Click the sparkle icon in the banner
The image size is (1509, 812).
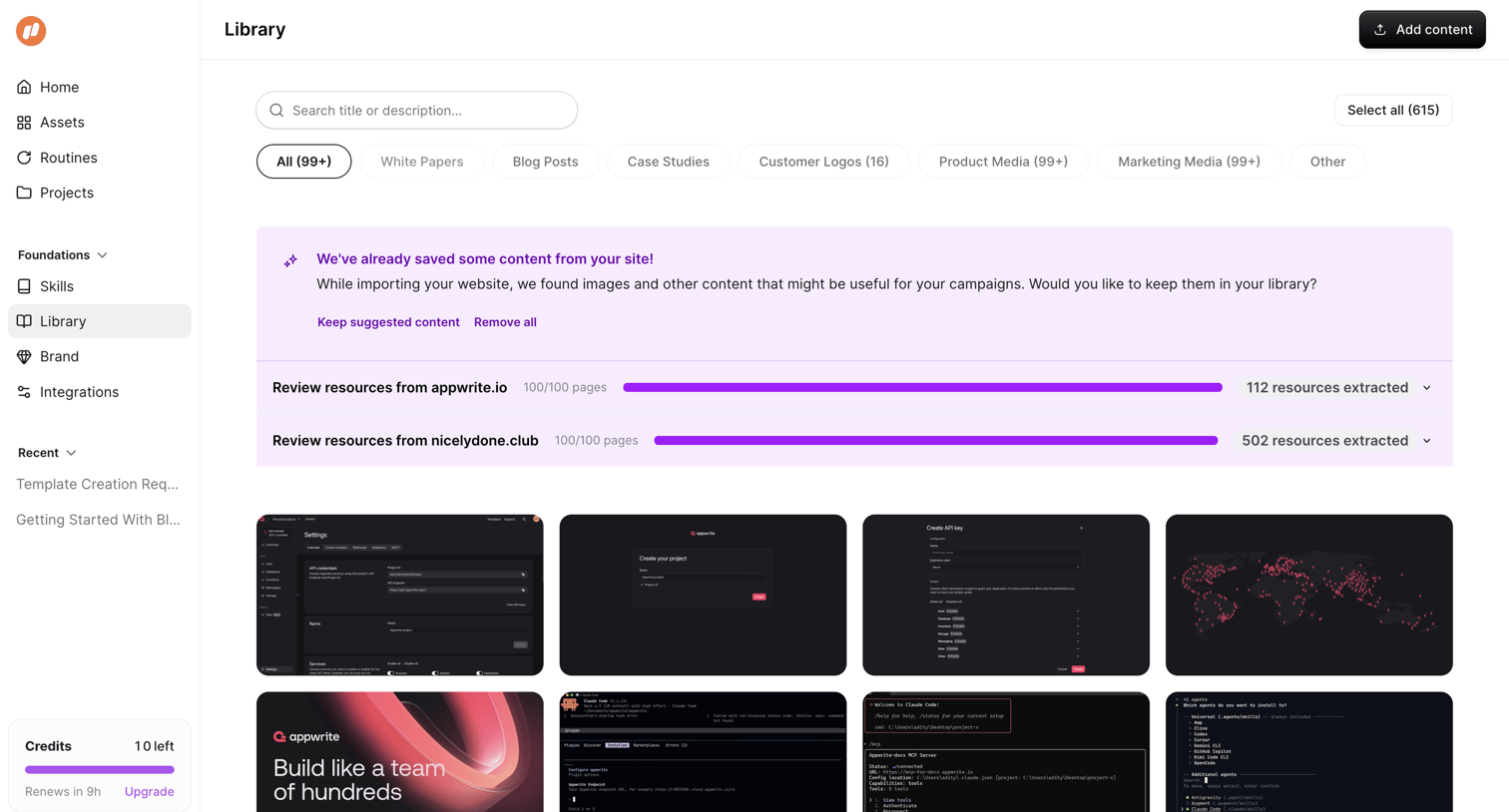(290, 261)
